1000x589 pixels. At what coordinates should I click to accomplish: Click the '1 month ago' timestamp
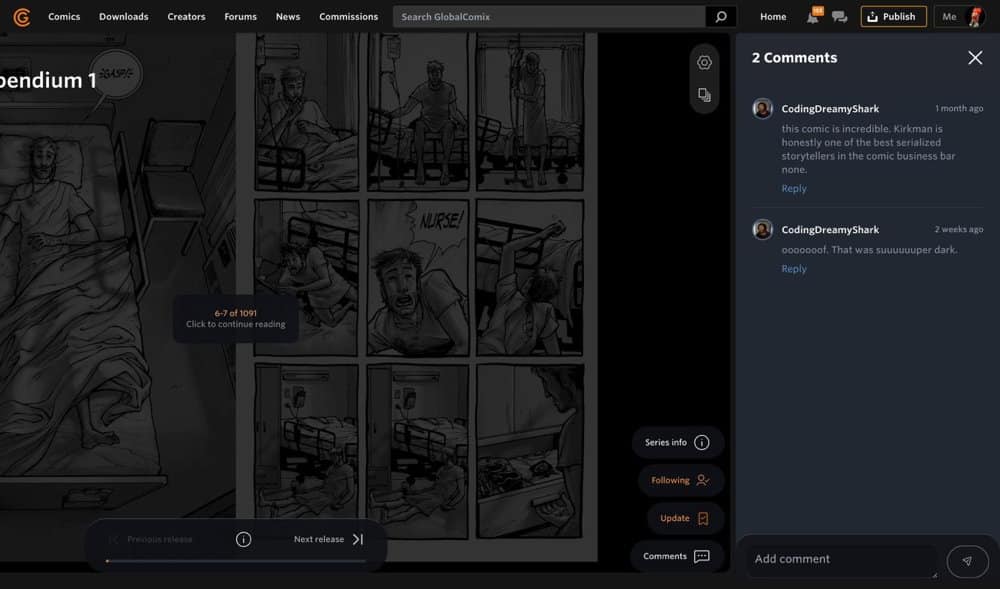959,108
